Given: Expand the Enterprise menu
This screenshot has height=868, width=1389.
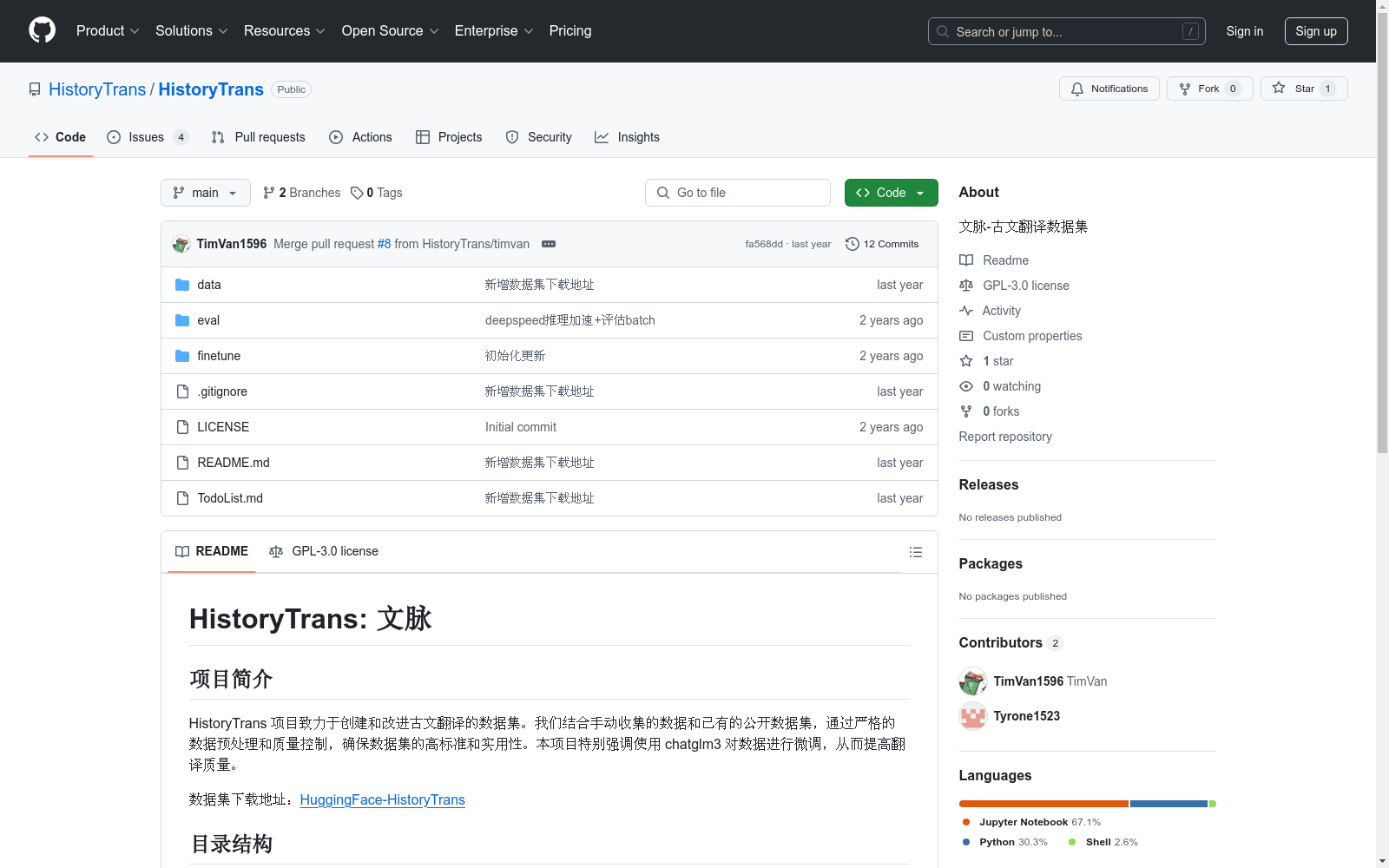Looking at the screenshot, I should [494, 30].
